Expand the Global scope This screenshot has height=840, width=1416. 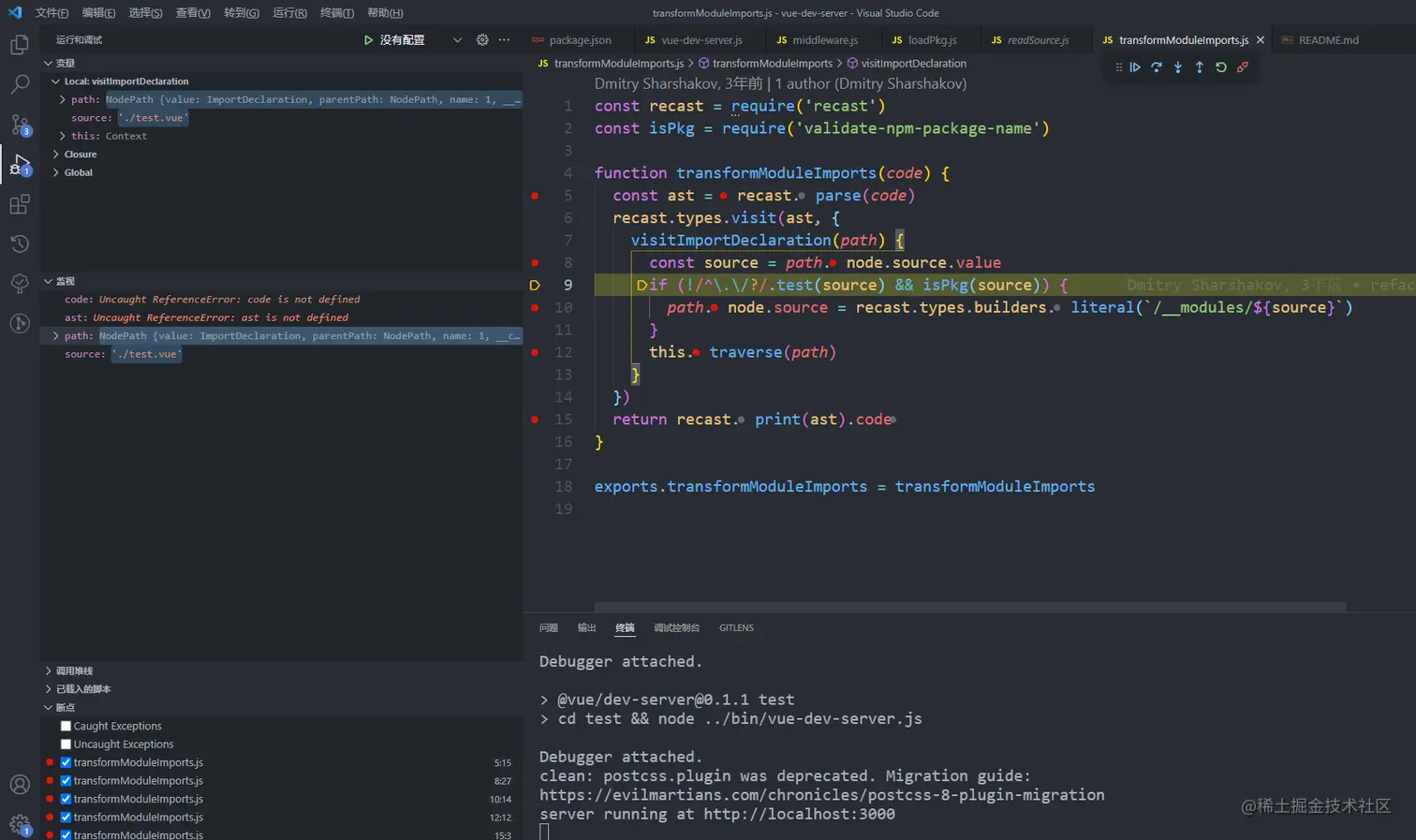[55, 172]
